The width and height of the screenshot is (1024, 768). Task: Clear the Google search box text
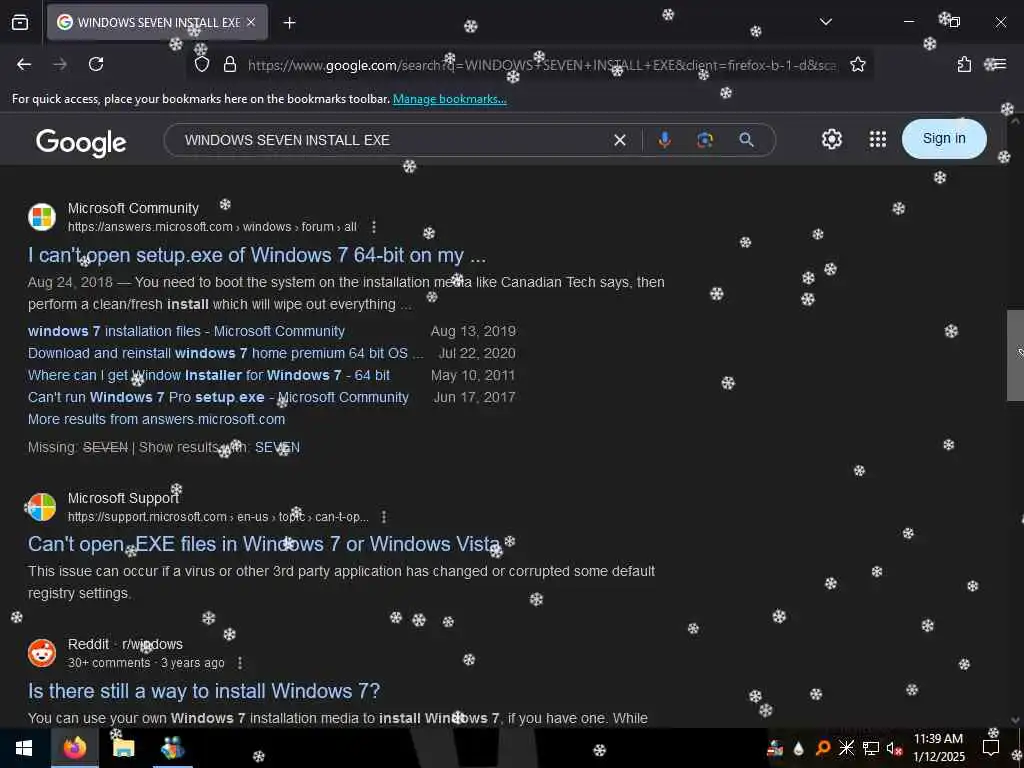(x=620, y=140)
